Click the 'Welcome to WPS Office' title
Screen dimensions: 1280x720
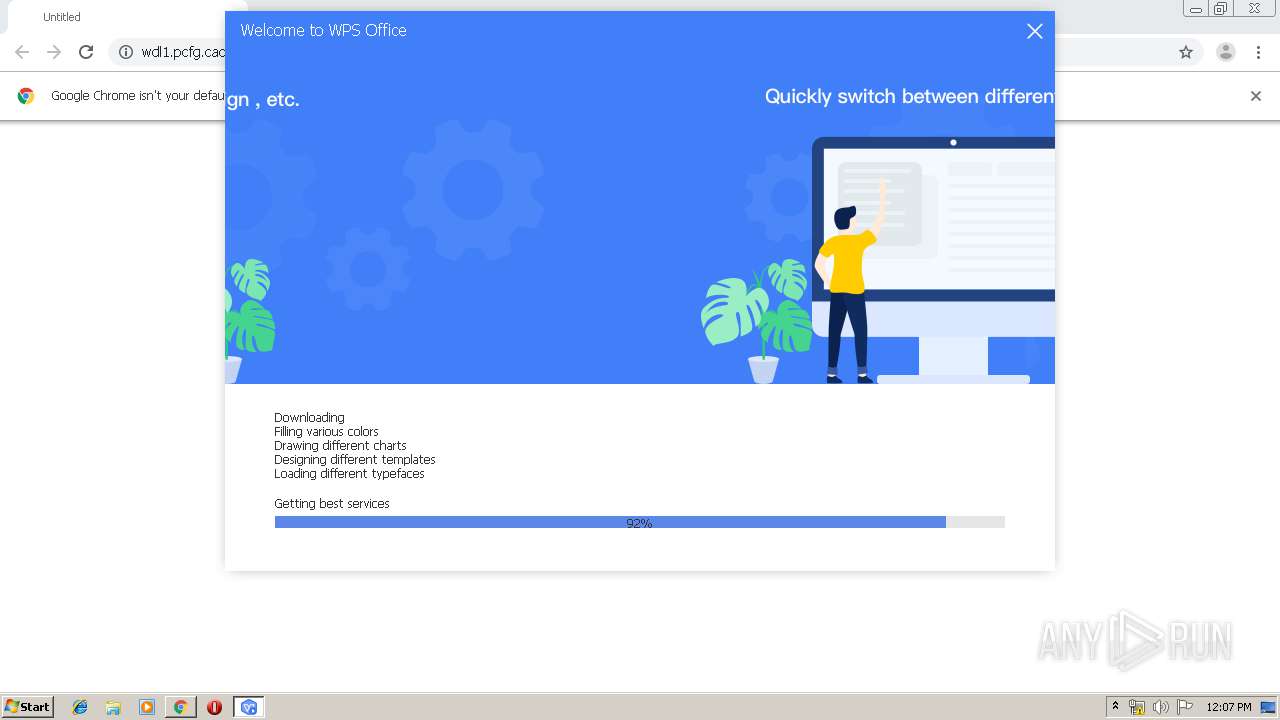pyautogui.click(x=323, y=31)
